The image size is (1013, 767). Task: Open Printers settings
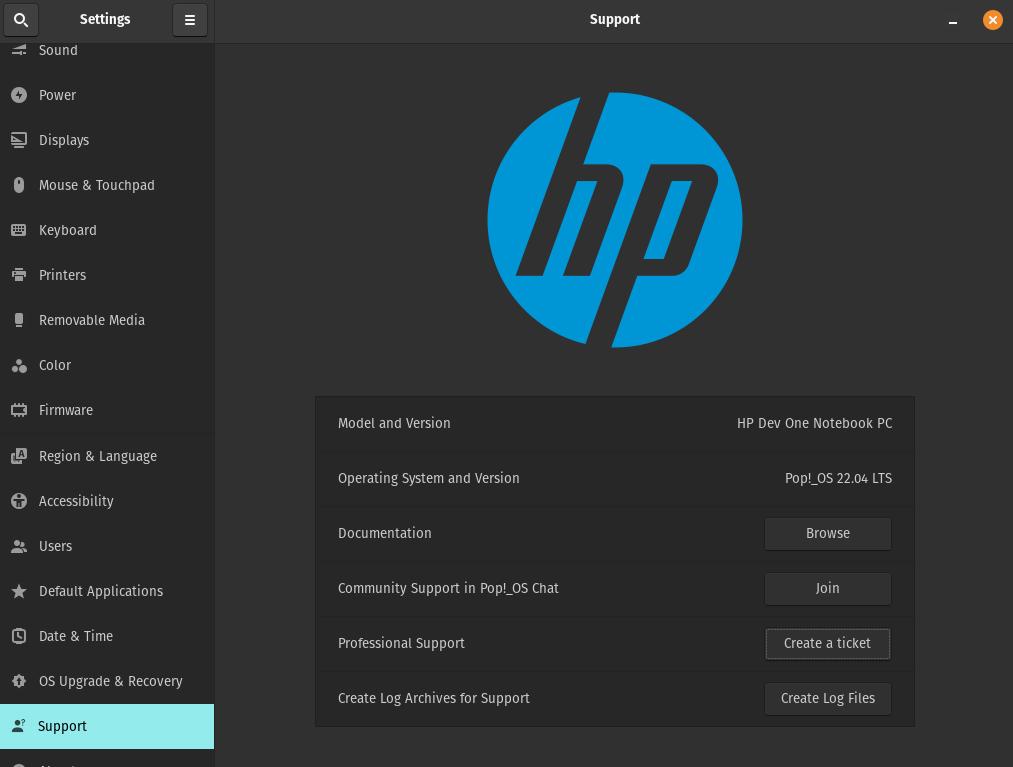tap(107, 275)
